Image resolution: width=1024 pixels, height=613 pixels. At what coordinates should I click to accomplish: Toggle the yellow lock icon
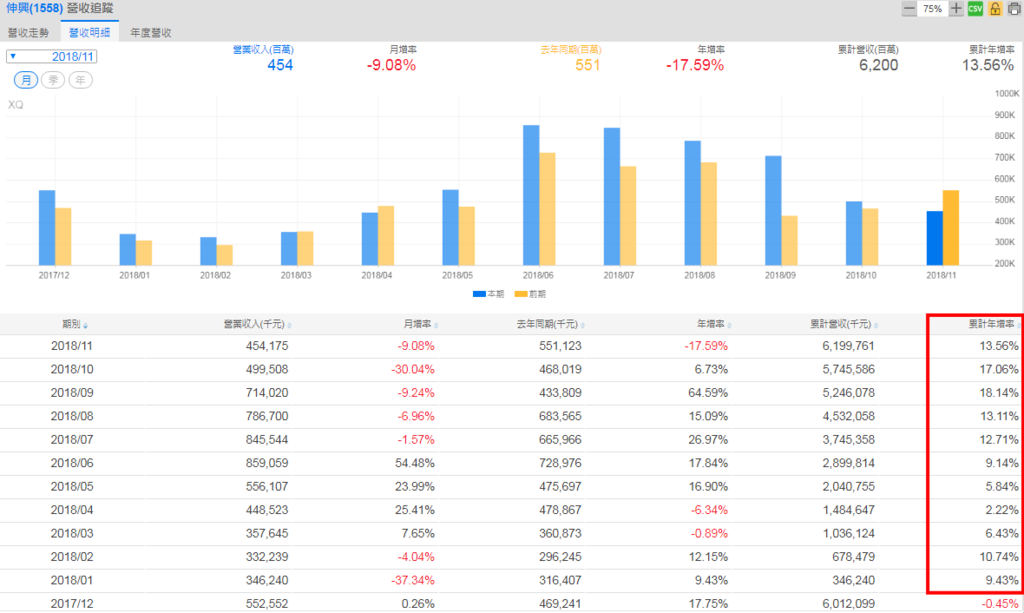tap(995, 8)
